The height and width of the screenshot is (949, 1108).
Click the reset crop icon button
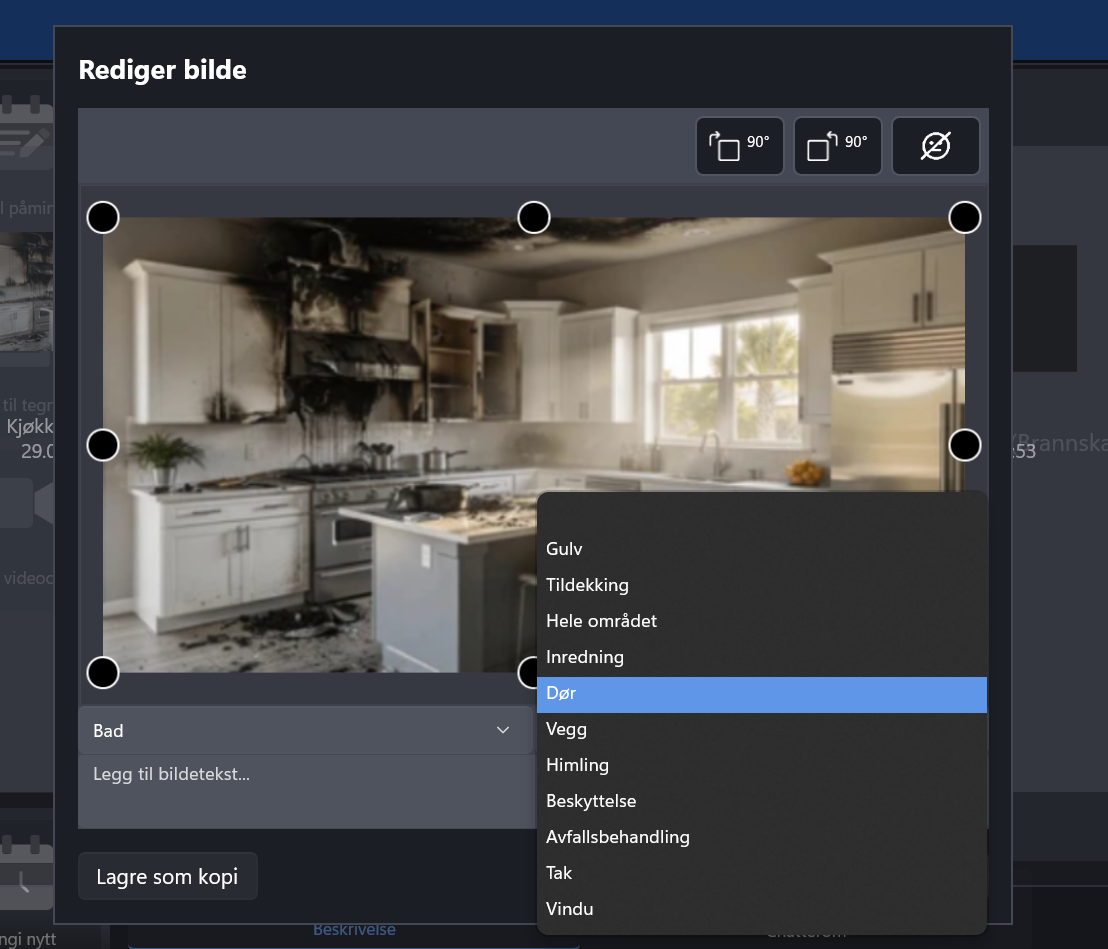[x=936, y=146]
